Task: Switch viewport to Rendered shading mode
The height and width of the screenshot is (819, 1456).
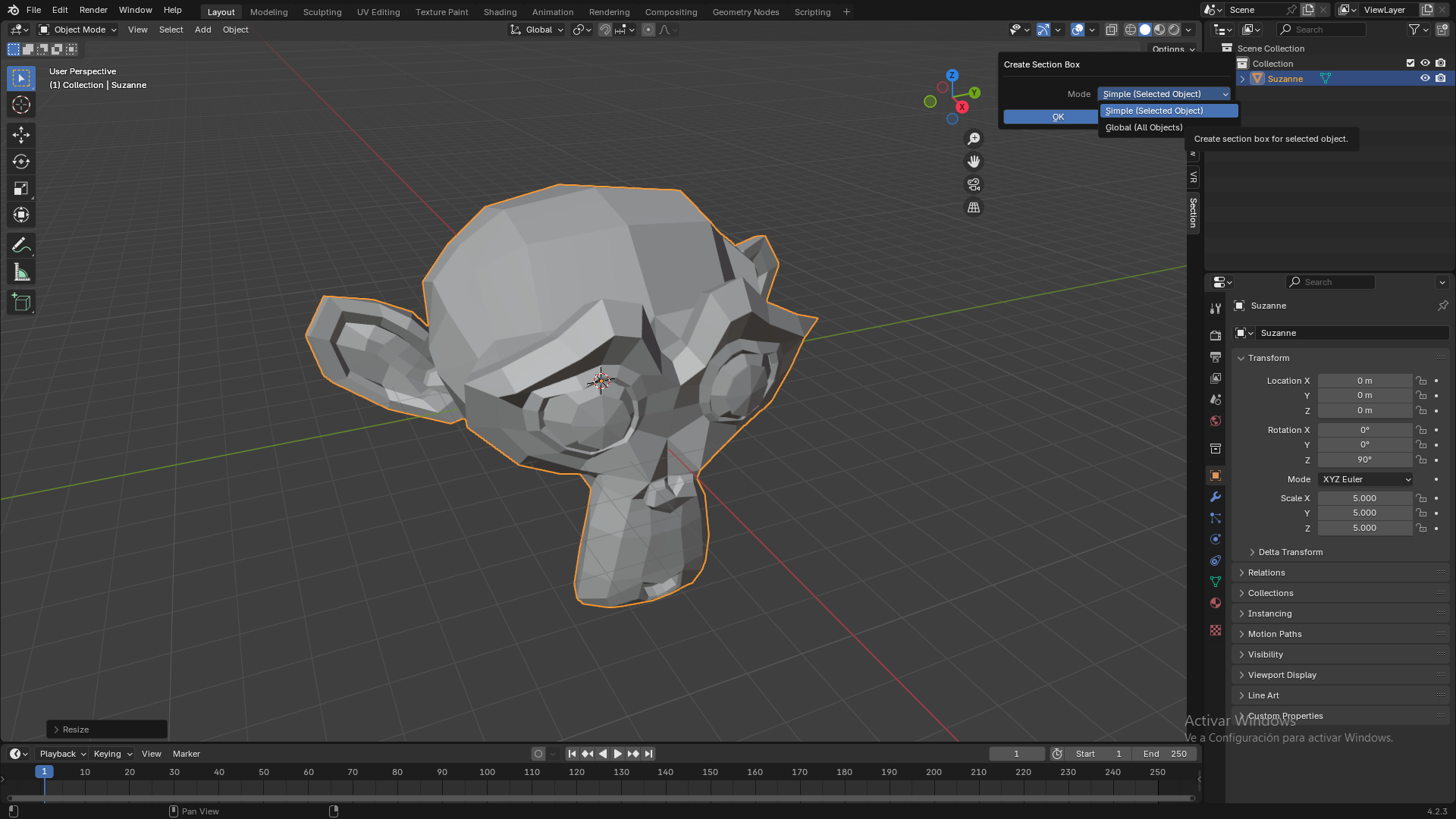Action: click(1174, 30)
